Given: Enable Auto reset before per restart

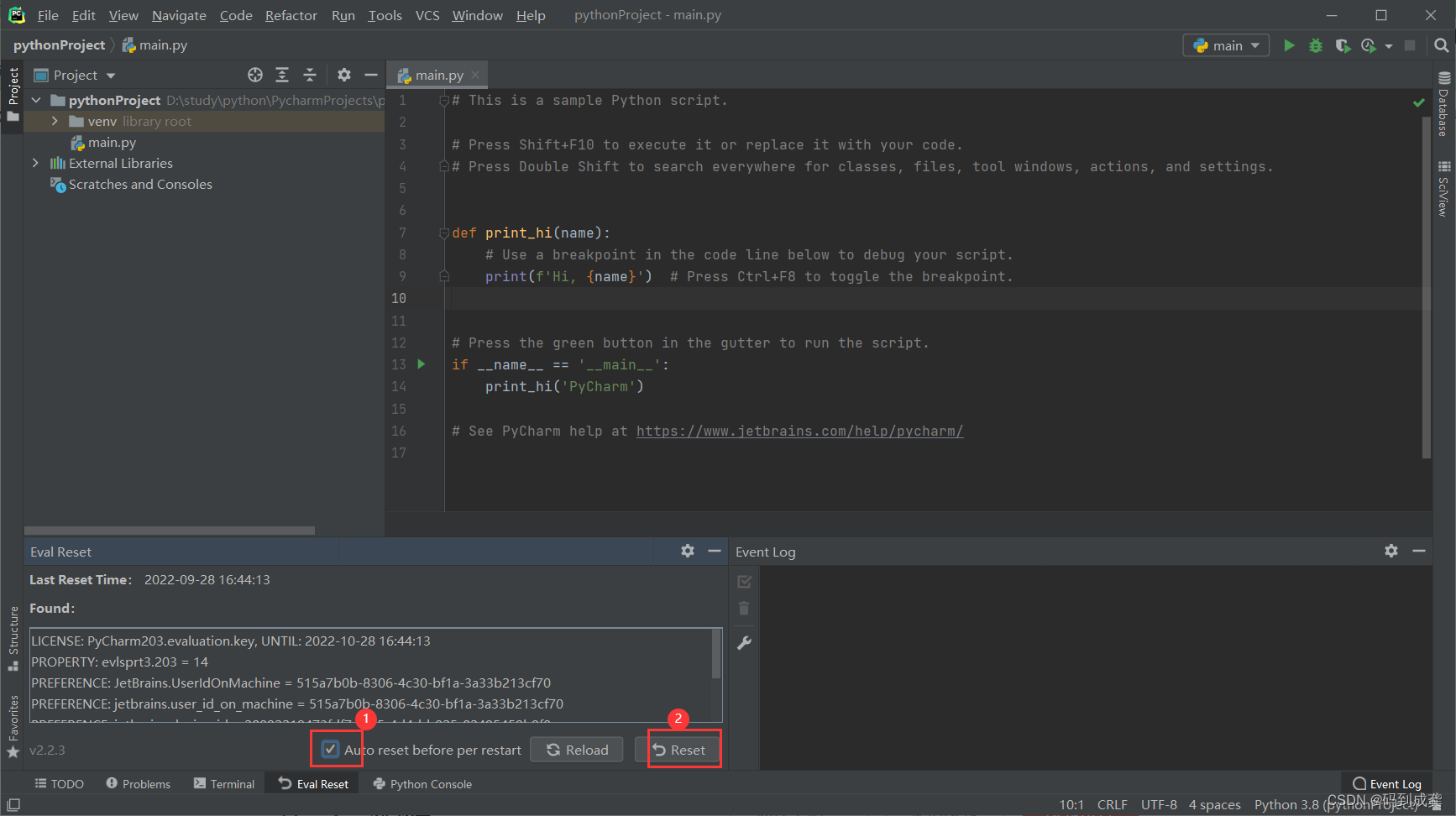Looking at the screenshot, I should [x=329, y=749].
